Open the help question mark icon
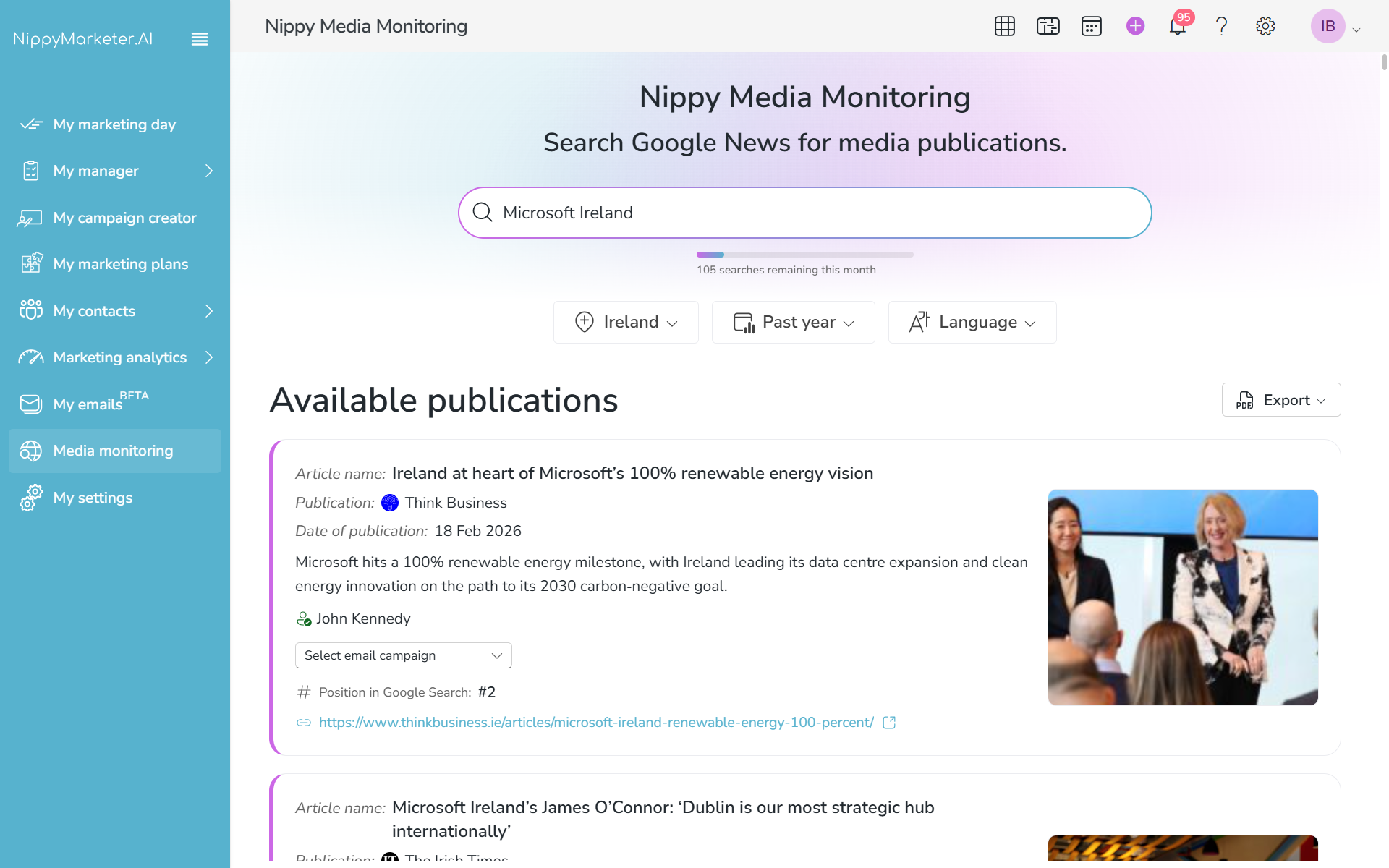Image resolution: width=1389 pixels, height=868 pixels. 1222,26
